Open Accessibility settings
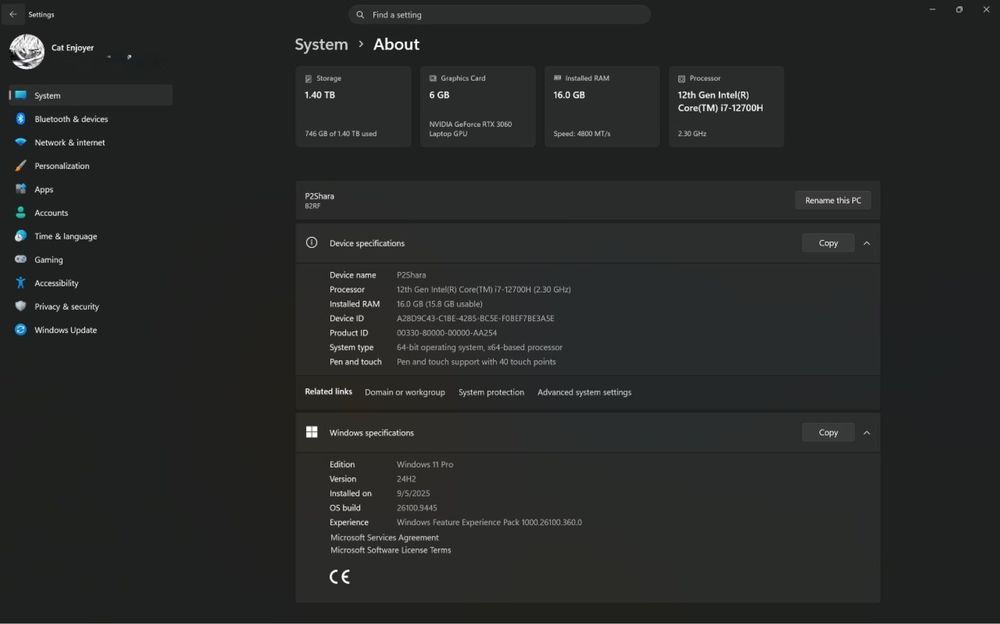 pos(91,283)
